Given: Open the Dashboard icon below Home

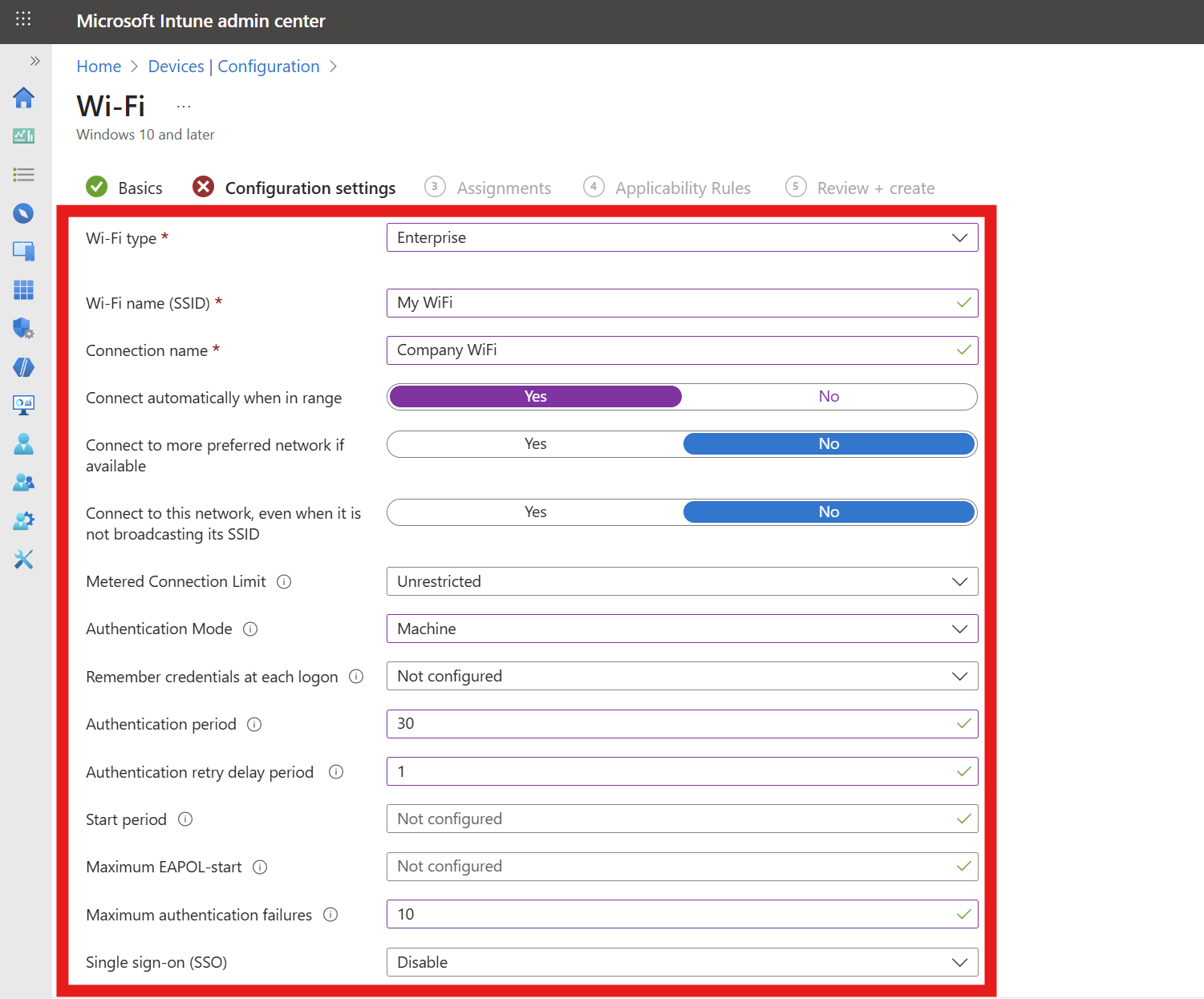Looking at the screenshot, I should (x=24, y=135).
